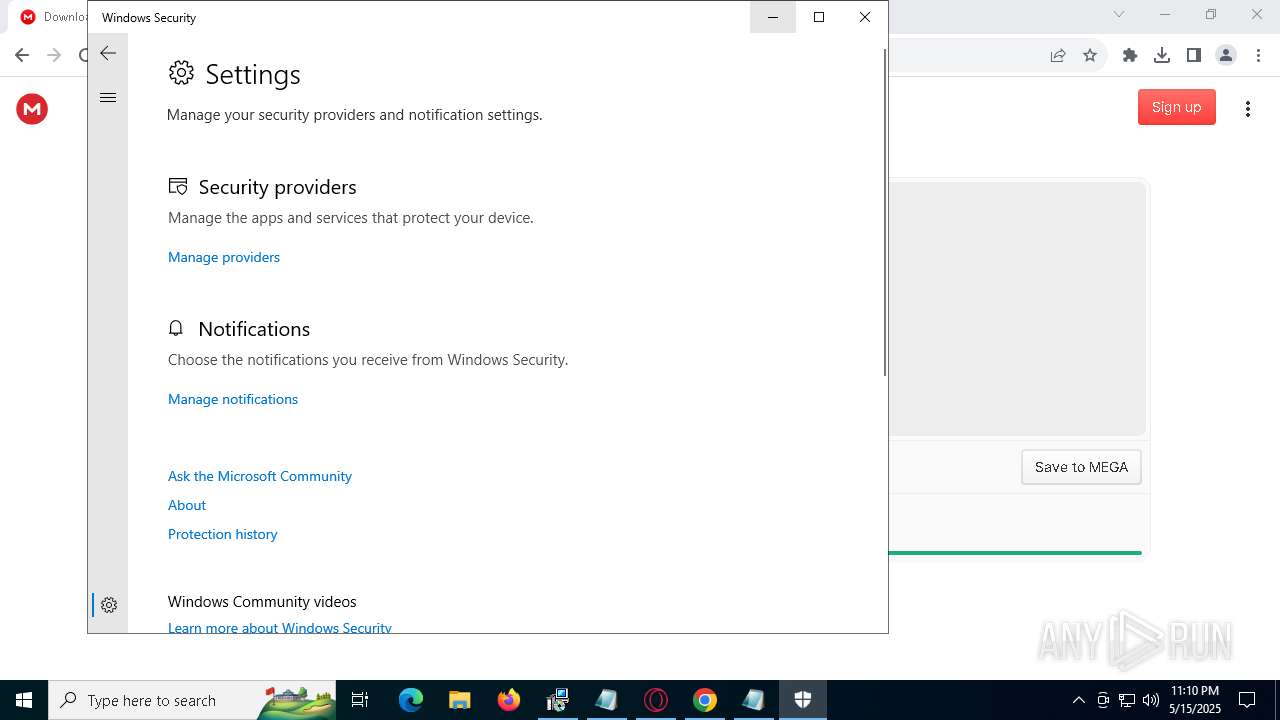The height and width of the screenshot is (720, 1280).
Task: Open Manage notifications link
Action: (x=233, y=399)
